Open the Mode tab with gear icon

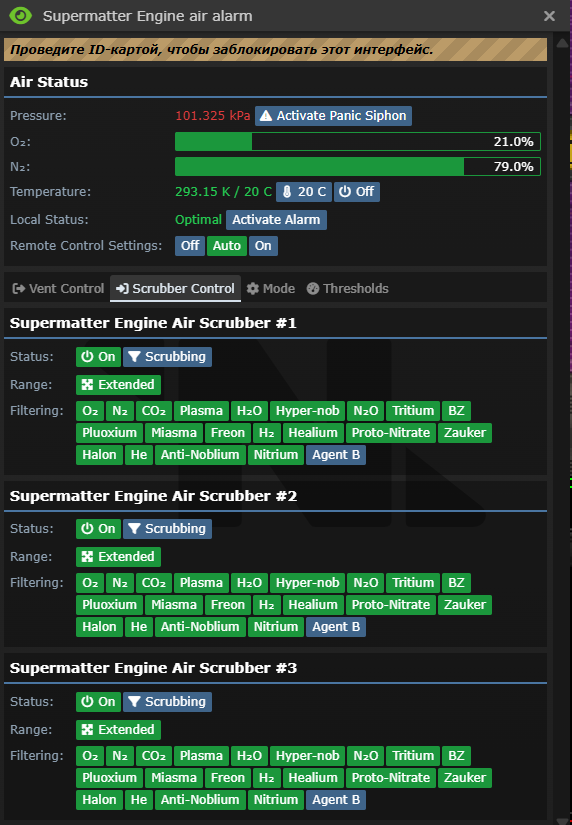coord(270,288)
